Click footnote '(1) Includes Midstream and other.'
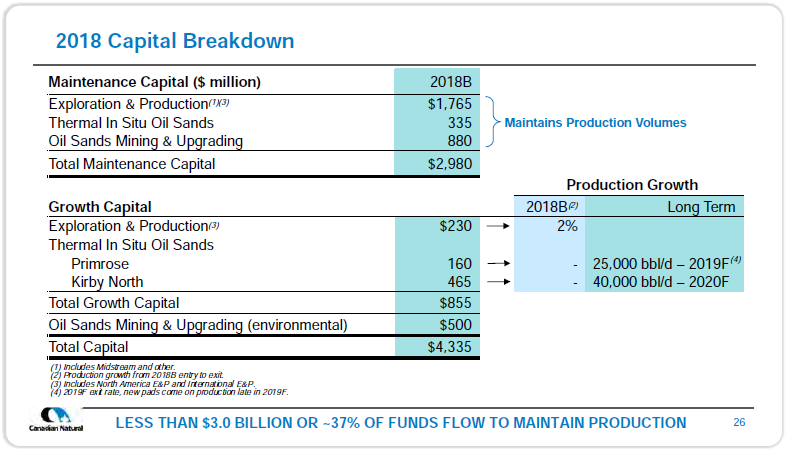 click(113, 367)
